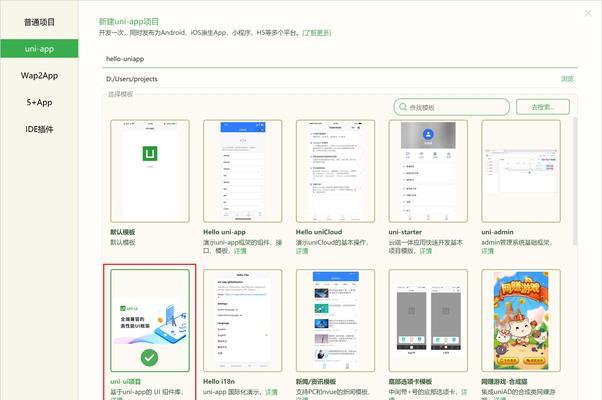
Task: Click the search magnifier icon
Action: pyautogui.click(x=403, y=107)
